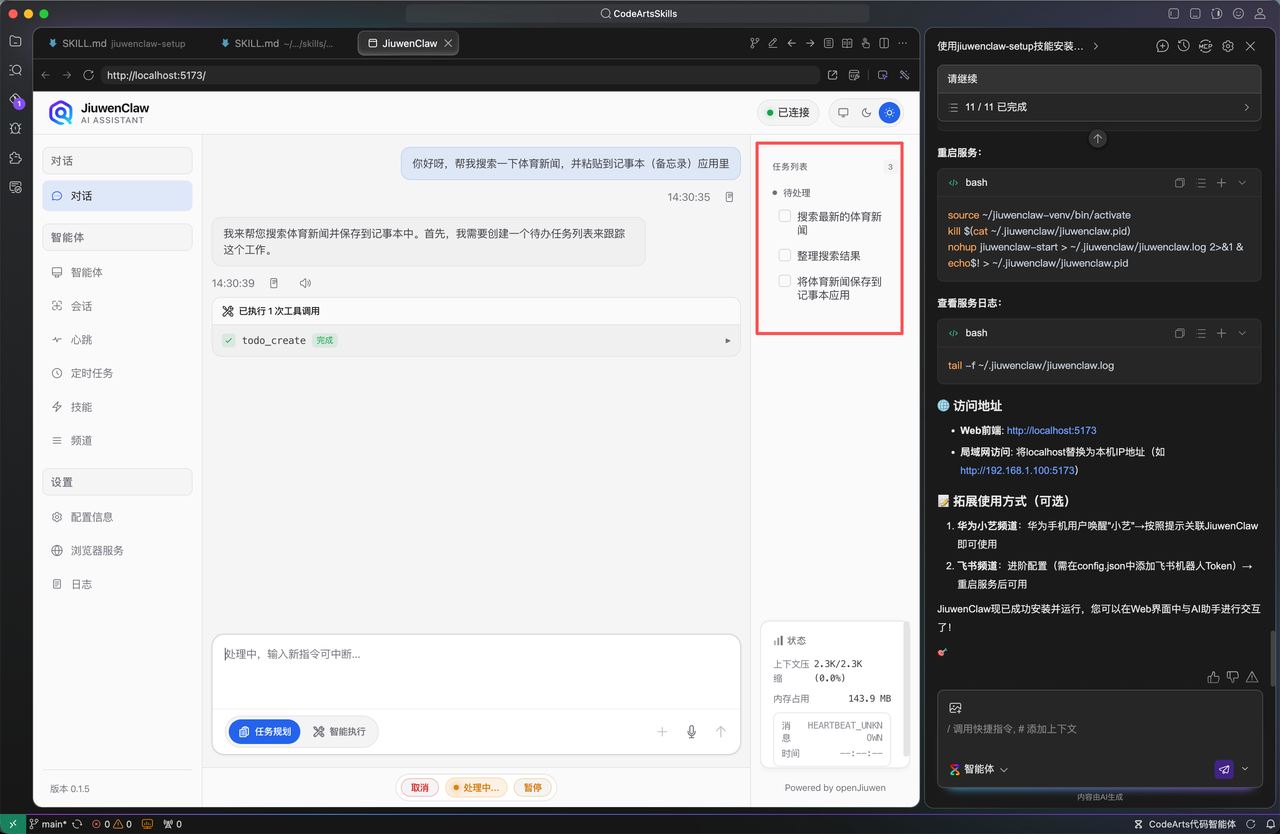1280x834 pixels.
Task: Expand the chat title chevron in assistant panel
Action: click(1096, 46)
